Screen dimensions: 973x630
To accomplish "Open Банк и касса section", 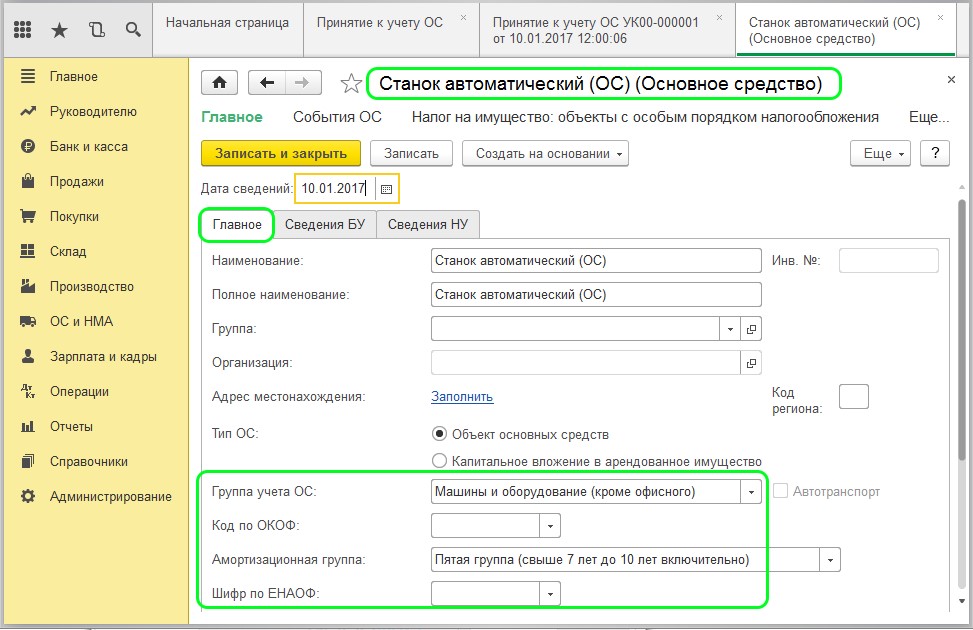I will point(89,146).
